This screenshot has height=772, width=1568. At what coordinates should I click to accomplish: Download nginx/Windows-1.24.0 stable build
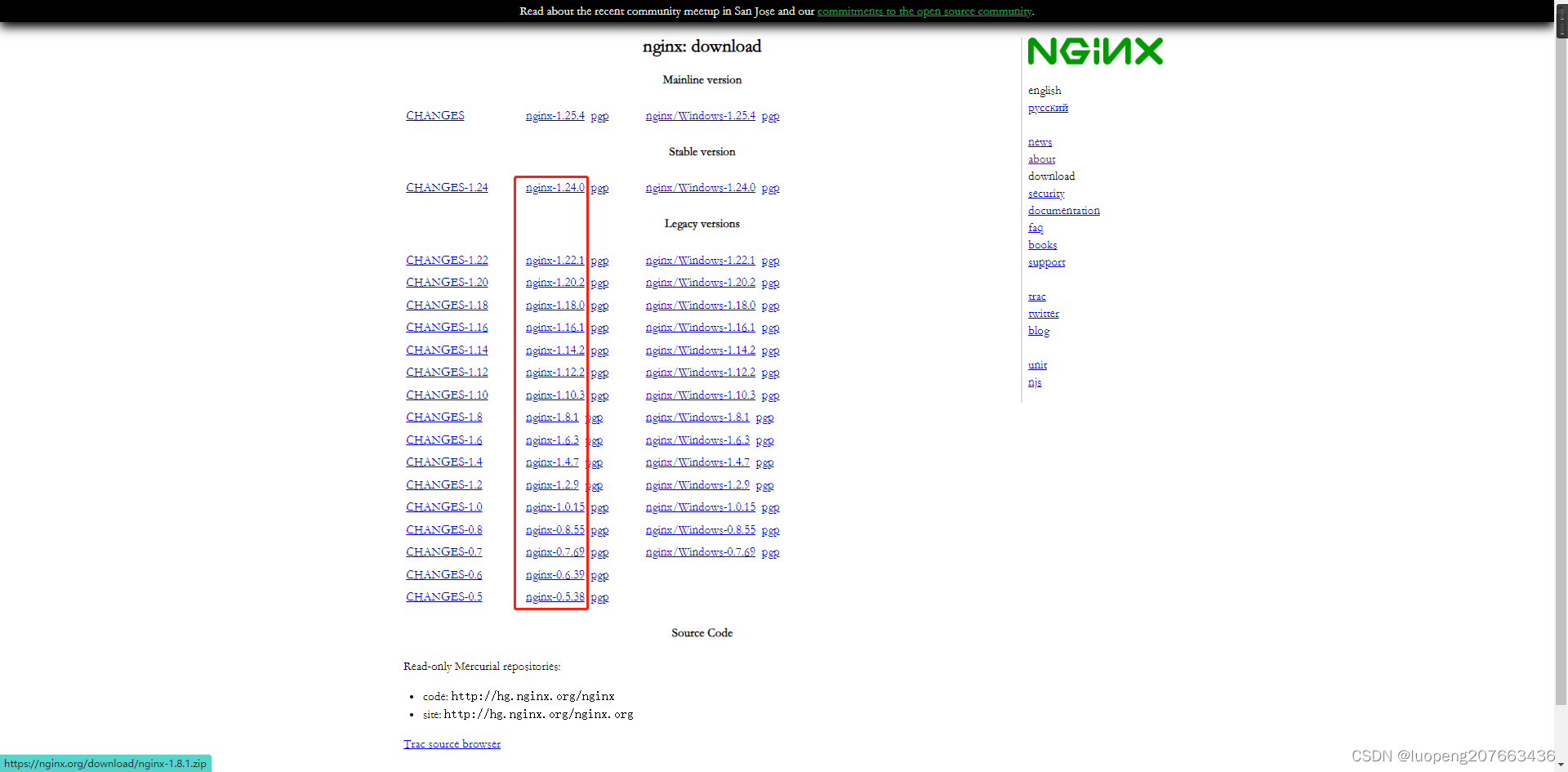coord(701,188)
